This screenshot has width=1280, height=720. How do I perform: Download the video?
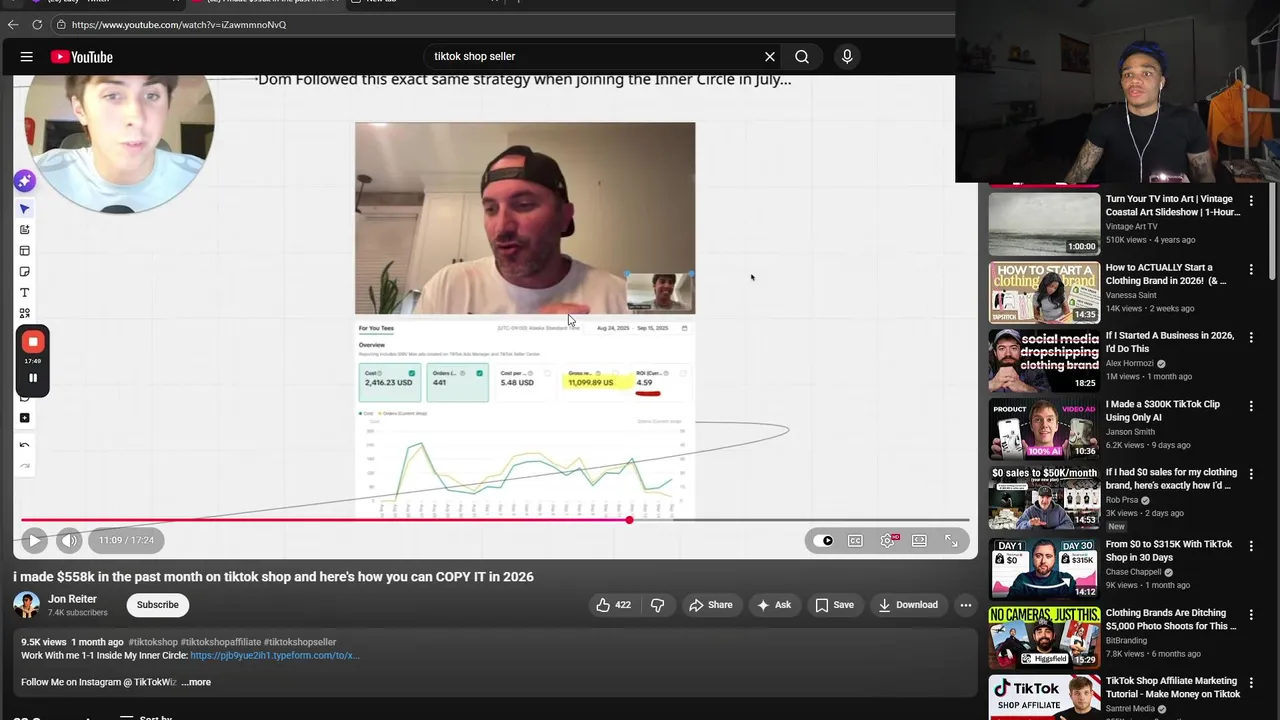pyautogui.click(x=908, y=605)
